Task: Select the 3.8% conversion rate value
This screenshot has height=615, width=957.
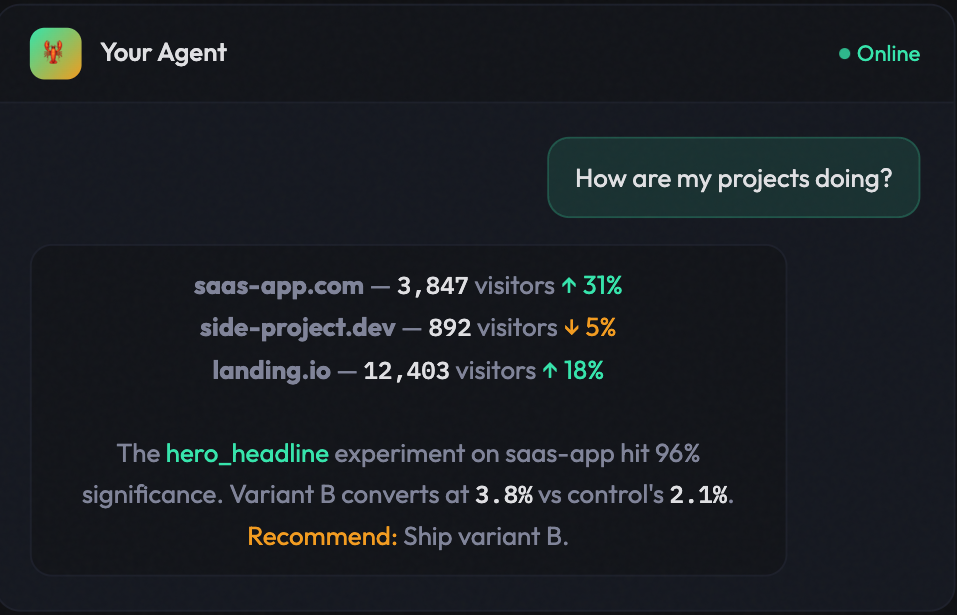Action: [502, 494]
